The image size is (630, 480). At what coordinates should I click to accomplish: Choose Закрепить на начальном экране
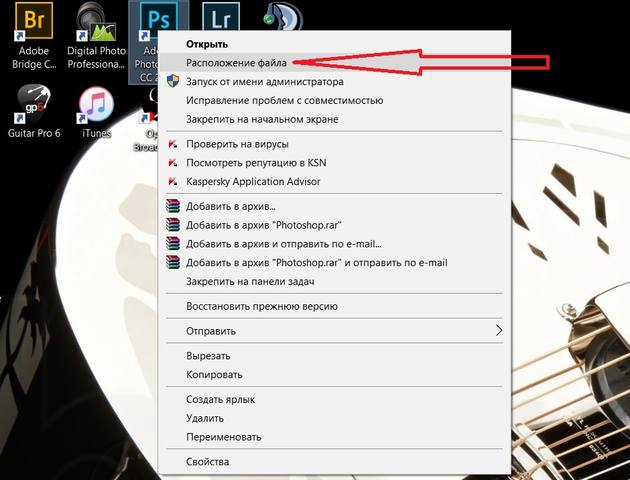335,119
